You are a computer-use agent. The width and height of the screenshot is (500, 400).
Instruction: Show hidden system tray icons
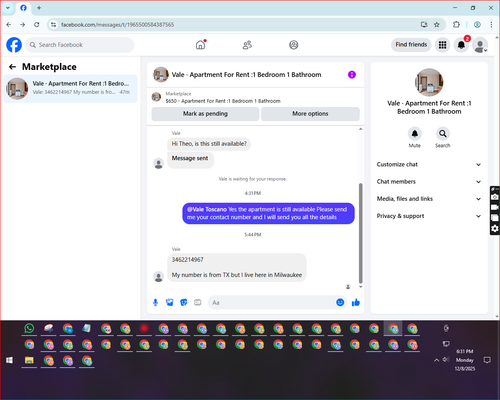pyautogui.click(x=436, y=360)
